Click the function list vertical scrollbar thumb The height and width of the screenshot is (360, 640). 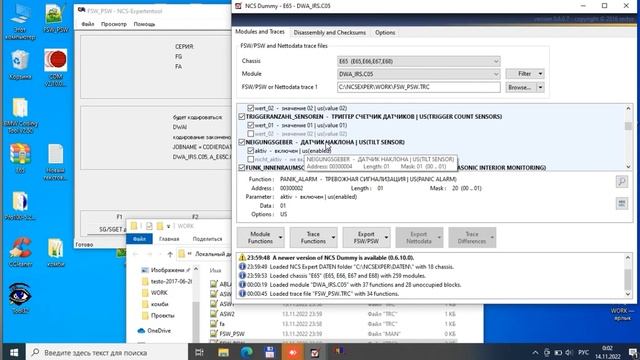[x=628, y=125]
